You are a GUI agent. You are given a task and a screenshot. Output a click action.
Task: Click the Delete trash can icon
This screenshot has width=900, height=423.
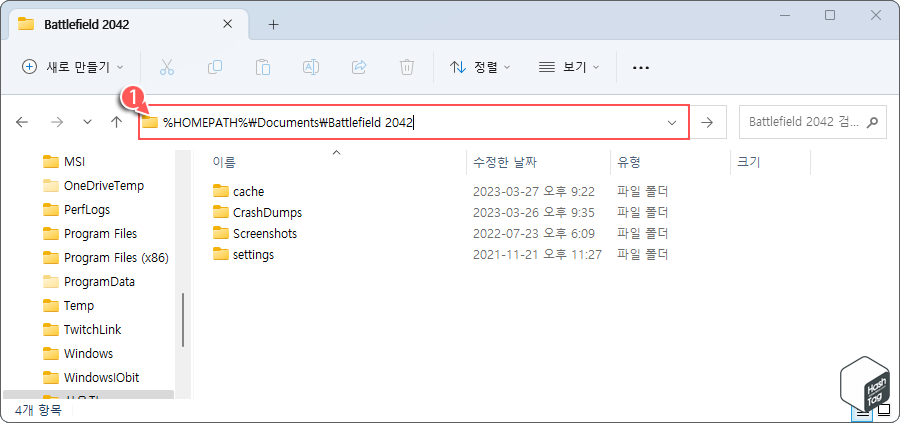[x=407, y=67]
